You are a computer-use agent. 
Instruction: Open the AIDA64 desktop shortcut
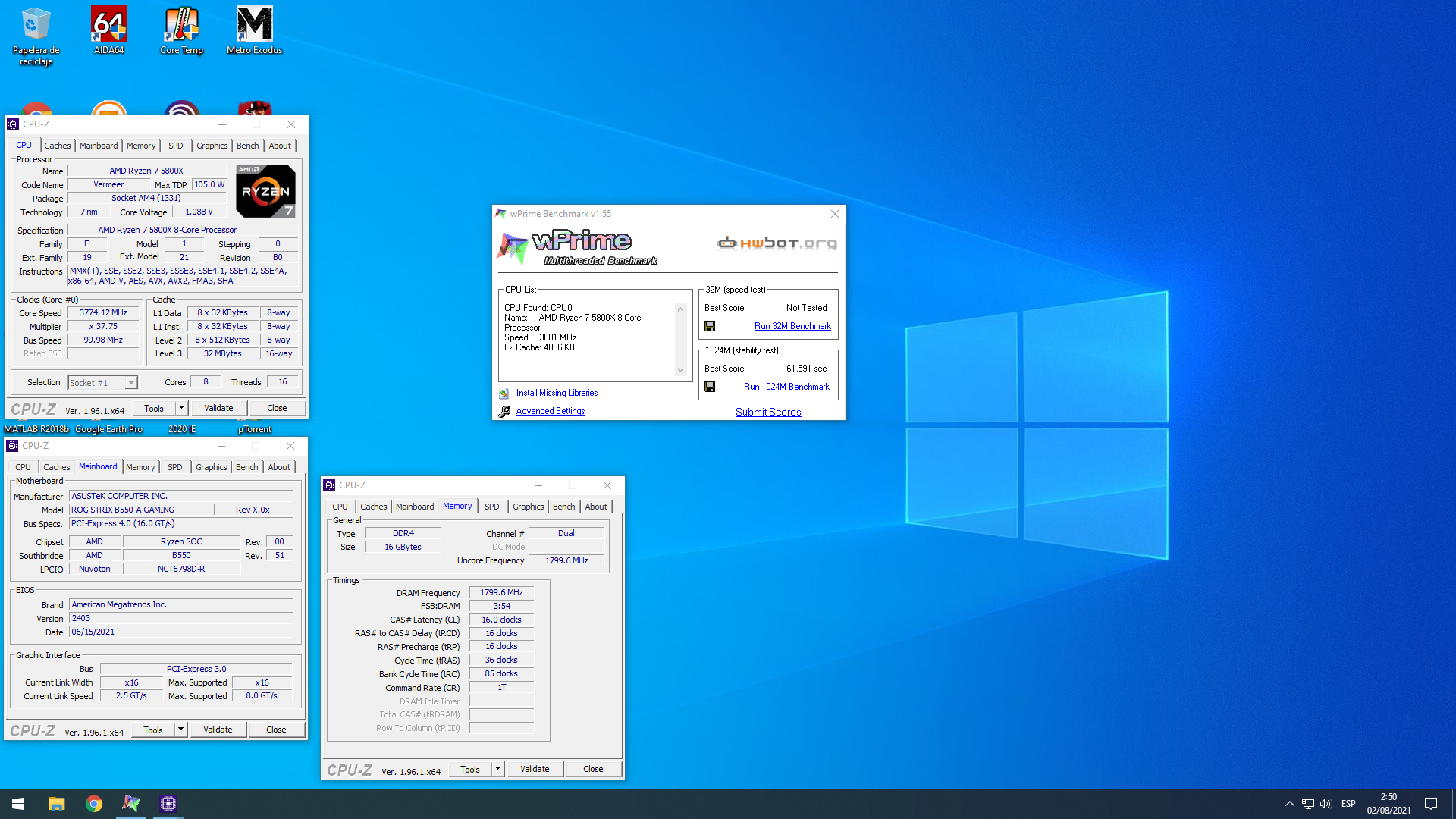(x=108, y=30)
